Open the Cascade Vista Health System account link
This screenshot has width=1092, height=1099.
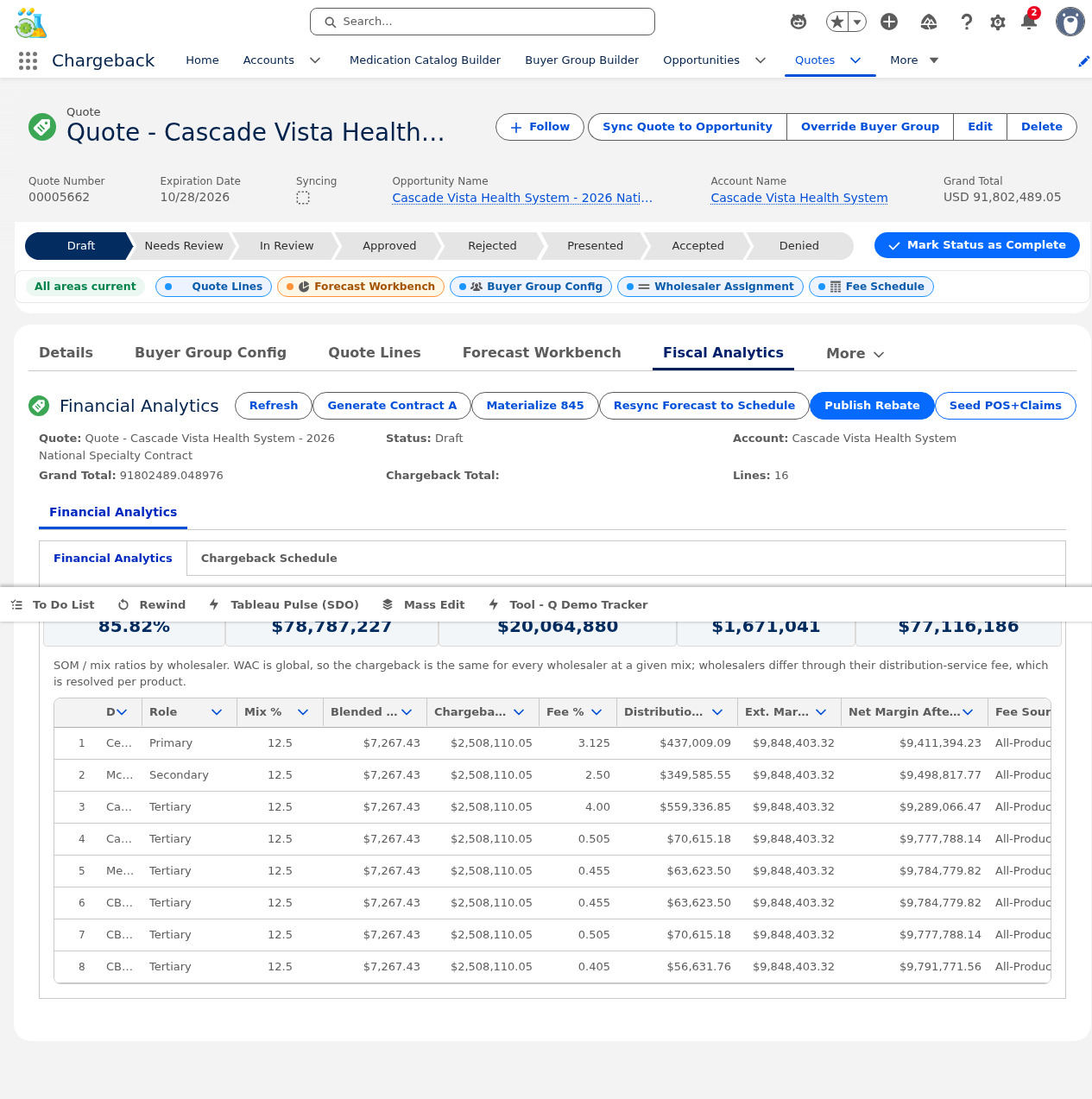tap(799, 198)
